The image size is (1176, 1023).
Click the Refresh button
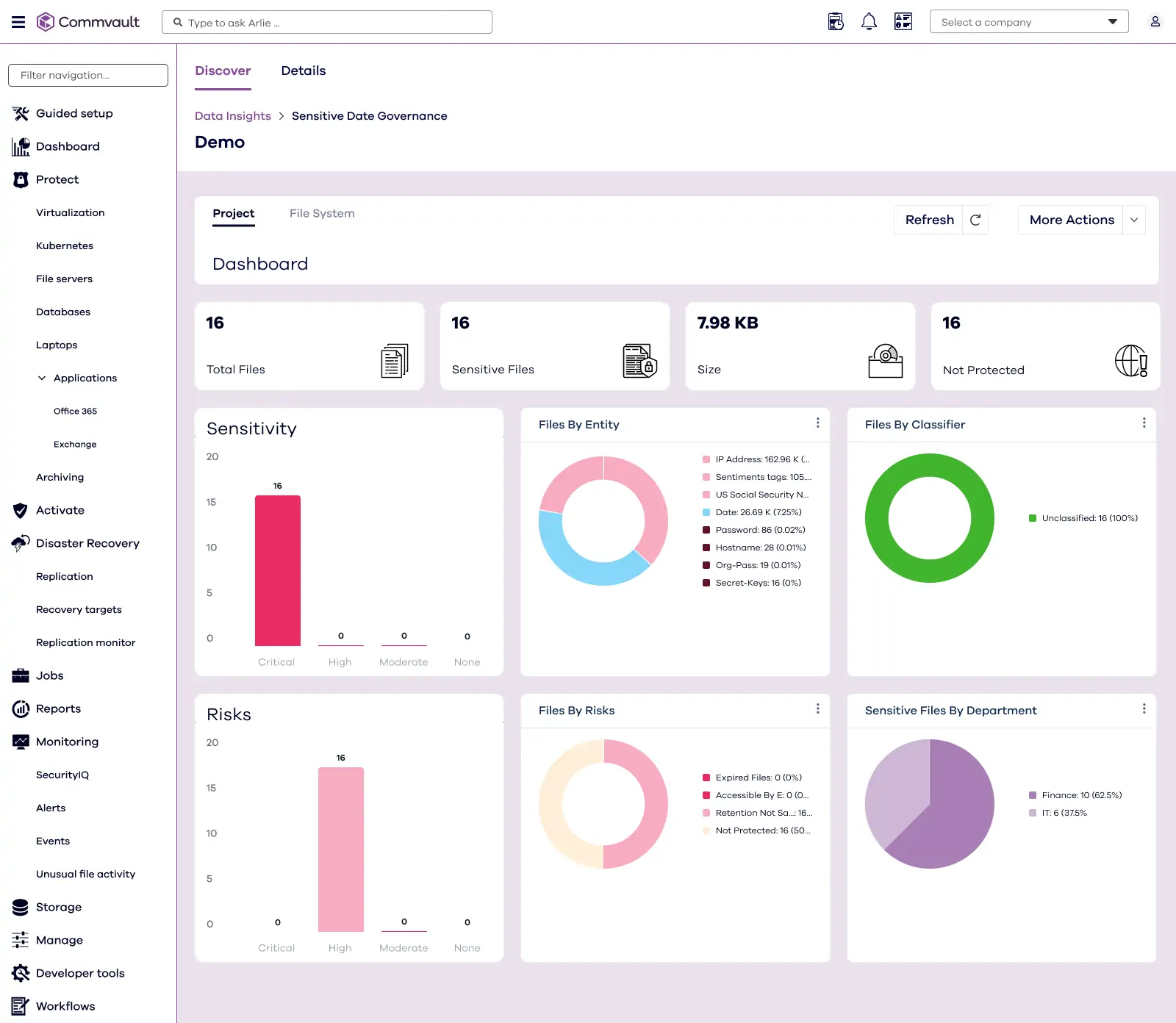click(x=929, y=220)
